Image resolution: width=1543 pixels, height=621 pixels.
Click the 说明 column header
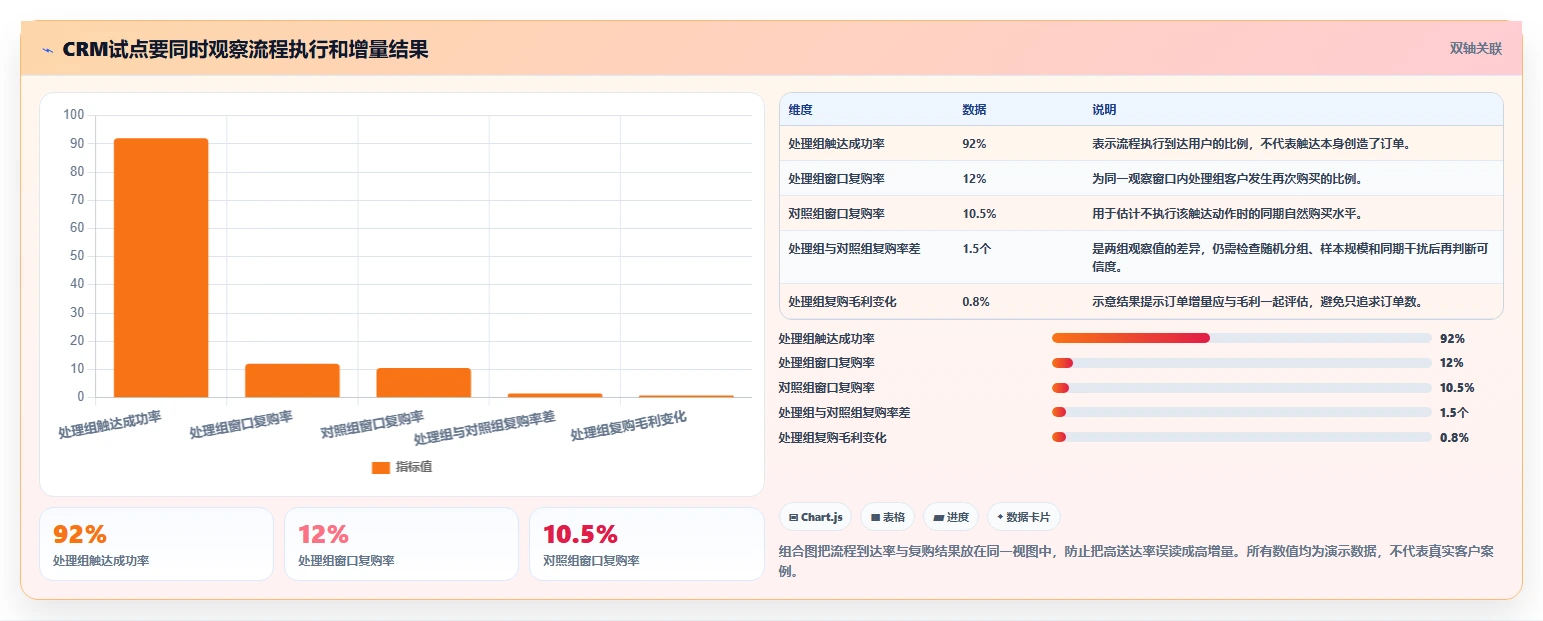(1104, 110)
